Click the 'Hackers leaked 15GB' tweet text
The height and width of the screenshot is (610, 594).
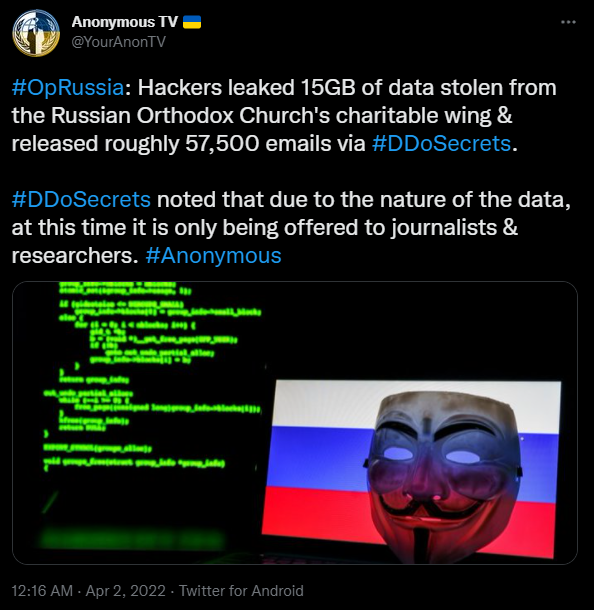[x=247, y=88]
